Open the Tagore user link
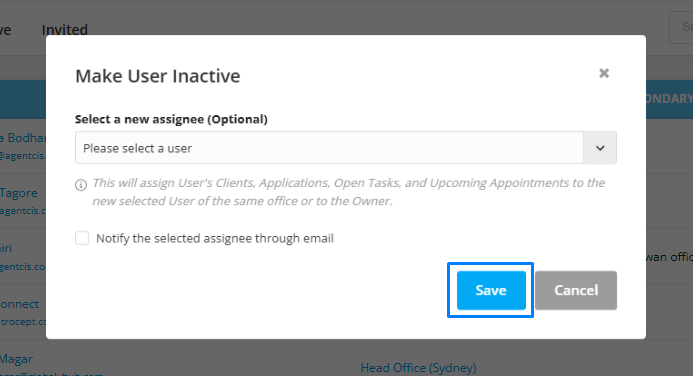Image resolution: width=693 pixels, height=376 pixels. click(19, 193)
